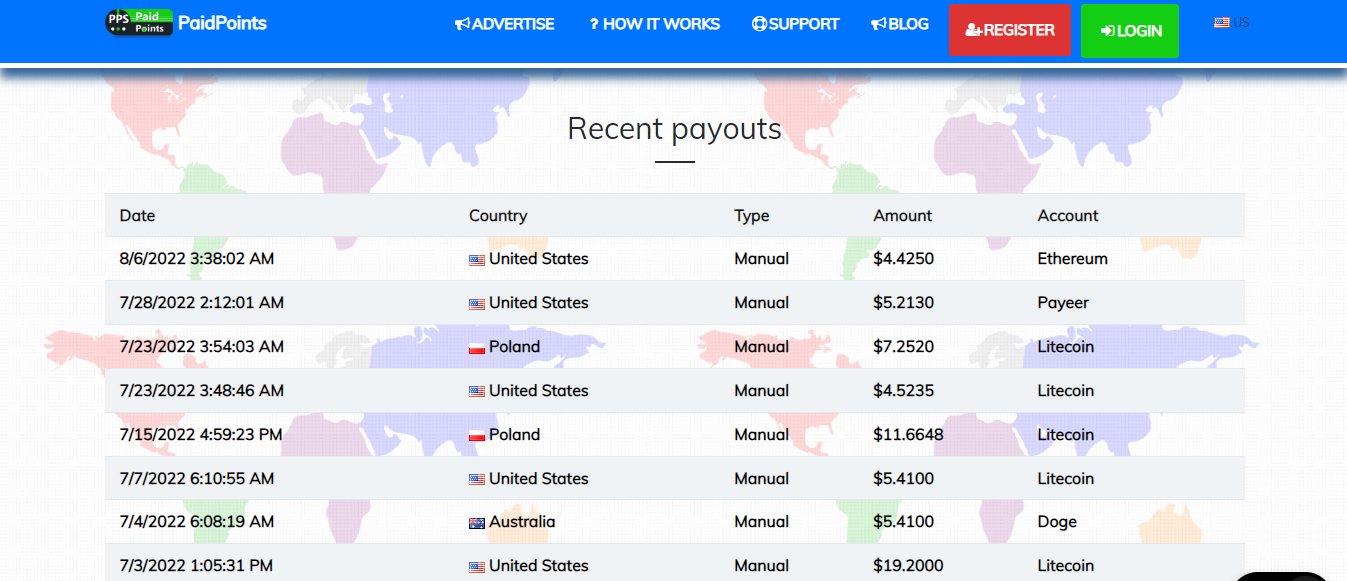The image size is (1347, 581).
Task: Open the Advertise menu item
Action: [504, 24]
